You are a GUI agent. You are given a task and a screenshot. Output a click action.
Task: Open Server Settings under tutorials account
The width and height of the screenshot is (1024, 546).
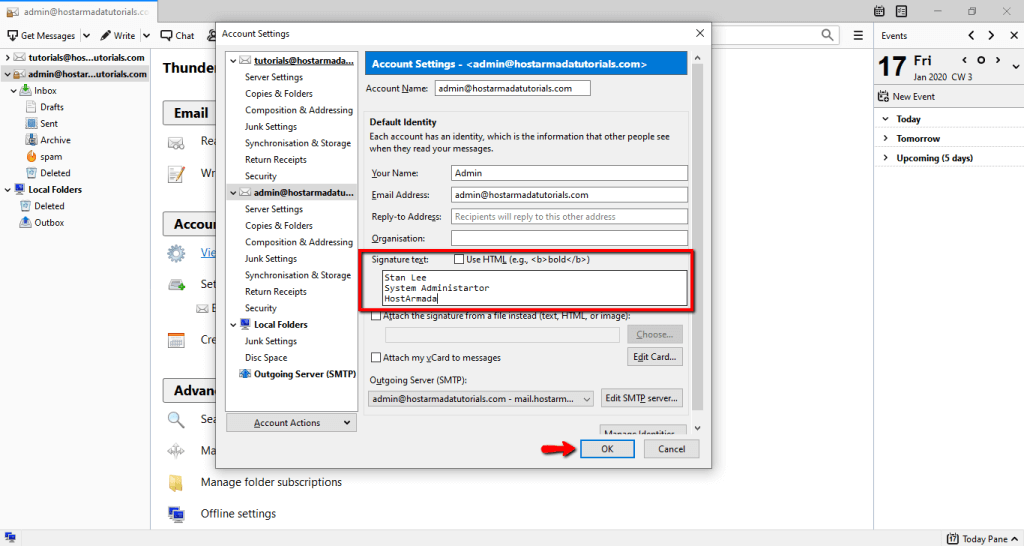[274, 77]
